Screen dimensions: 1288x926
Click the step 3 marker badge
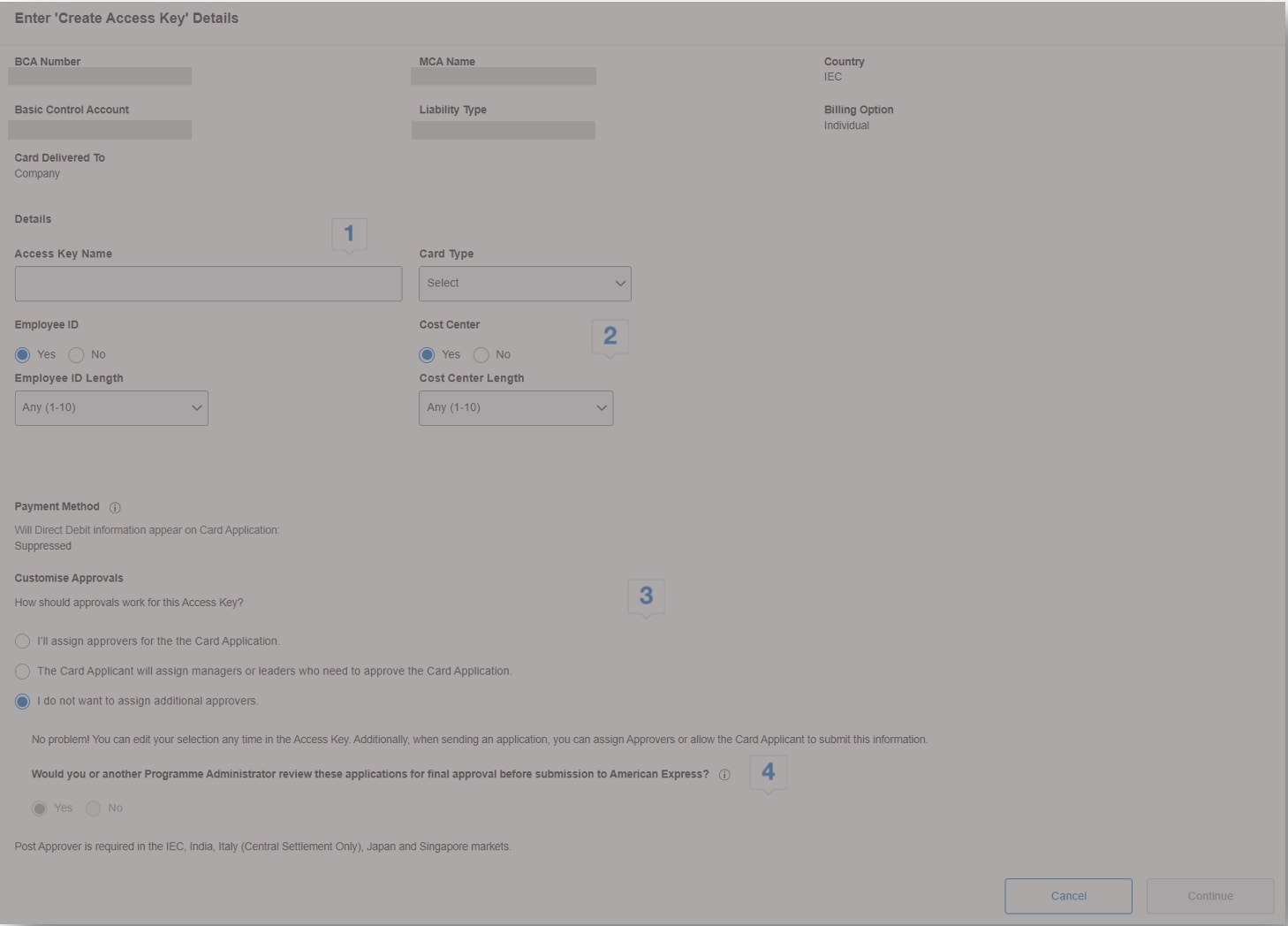tap(648, 596)
